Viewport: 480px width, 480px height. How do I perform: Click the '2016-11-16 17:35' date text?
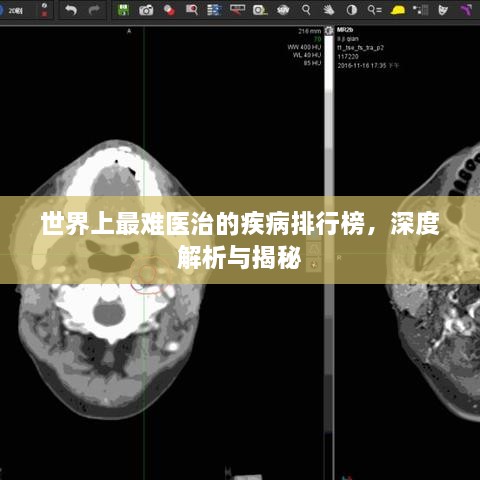tap(362, 66)
